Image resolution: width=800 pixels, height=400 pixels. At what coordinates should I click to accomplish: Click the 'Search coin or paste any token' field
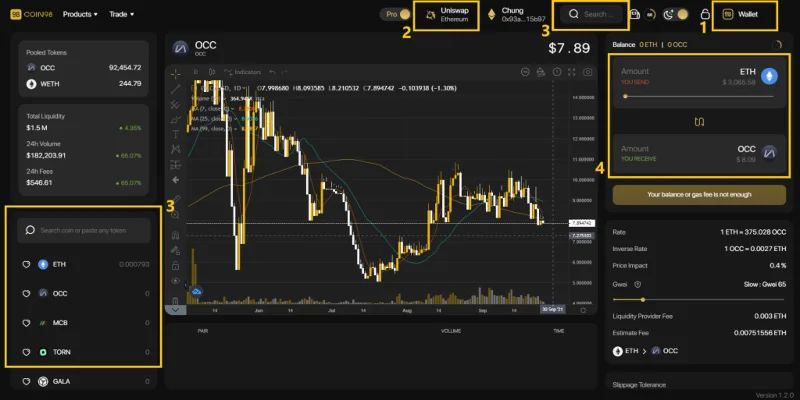(x=84, y=231)
